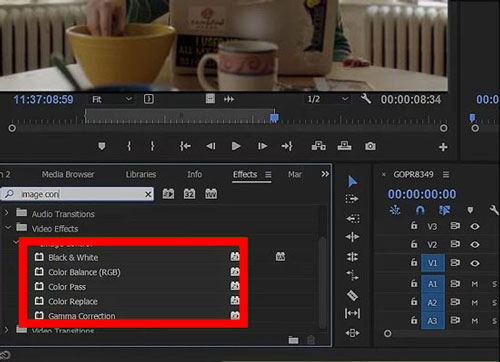Step forward one frame
The width and height of the screenshot is (500, 362).
[x=262, y=146]
